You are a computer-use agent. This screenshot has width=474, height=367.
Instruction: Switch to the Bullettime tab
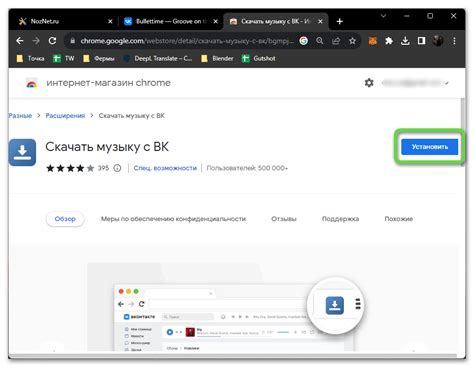pos(171,21)
